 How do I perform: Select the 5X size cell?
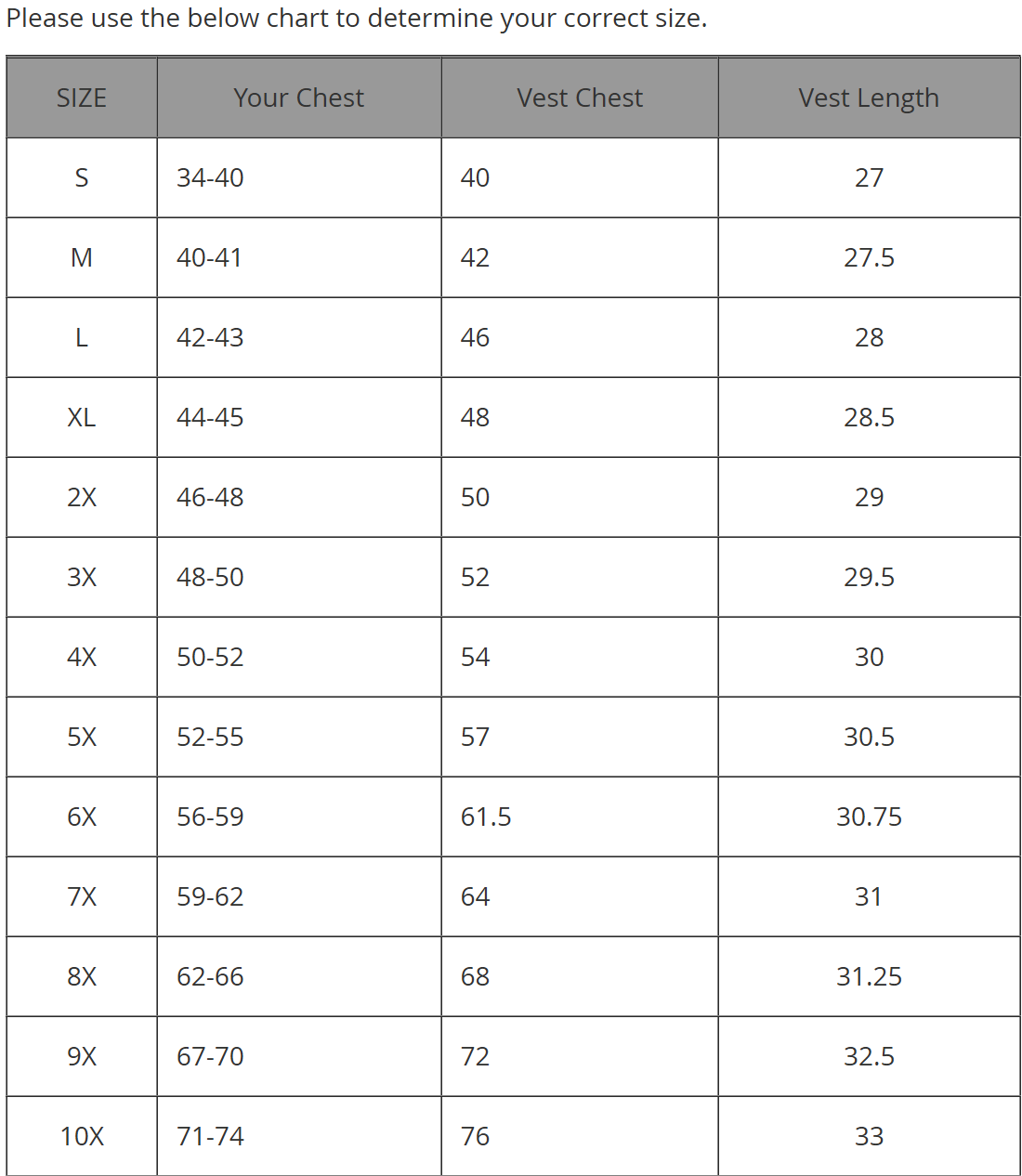[82, 737]
